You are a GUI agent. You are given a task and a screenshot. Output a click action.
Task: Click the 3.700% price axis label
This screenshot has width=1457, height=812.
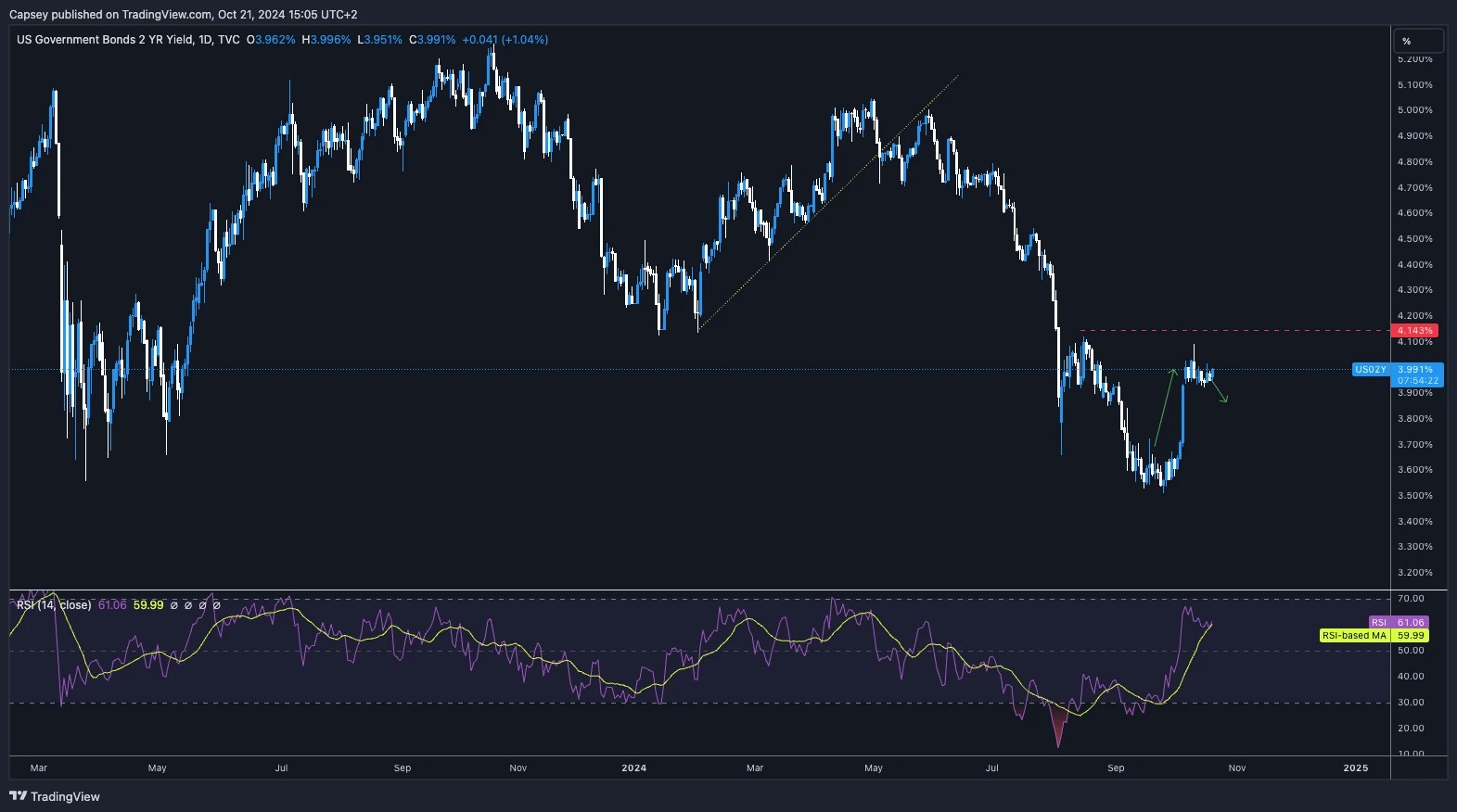(1415, 445)
